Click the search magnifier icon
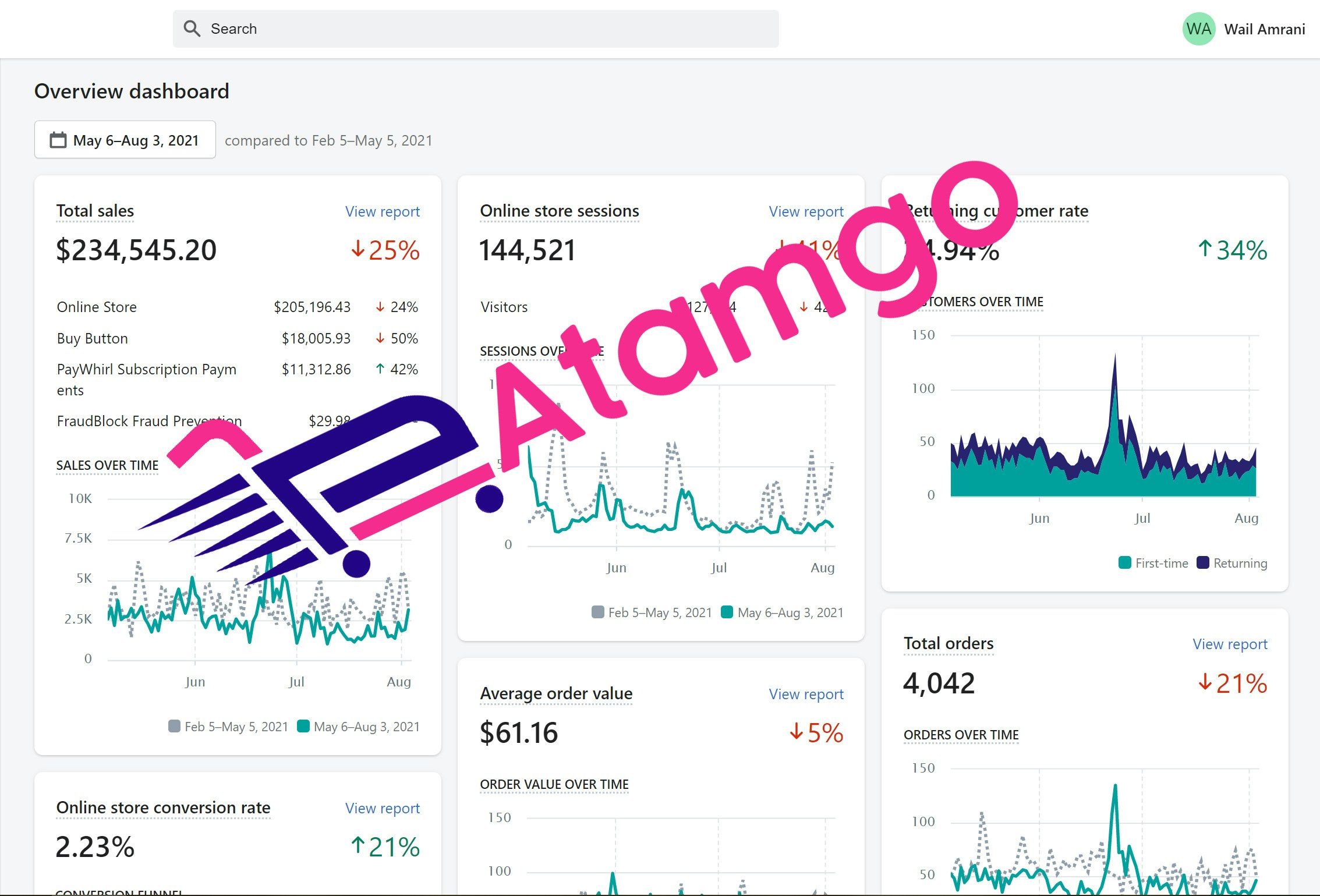The image size is (1320, 896). tap(192, 29)
